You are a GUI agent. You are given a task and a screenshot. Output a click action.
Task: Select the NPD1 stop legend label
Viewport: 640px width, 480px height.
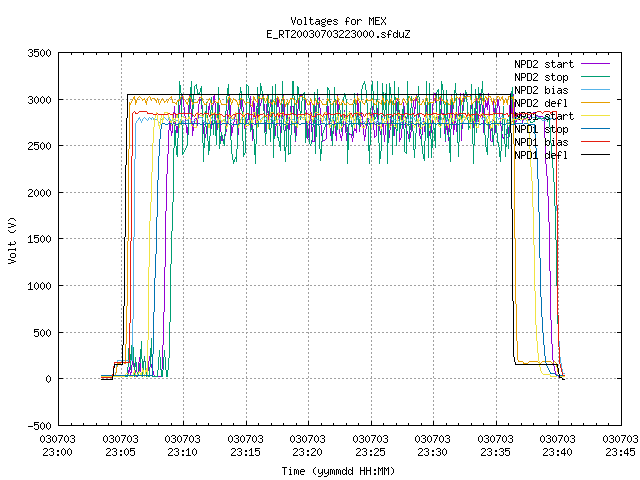tap(541, 129)
